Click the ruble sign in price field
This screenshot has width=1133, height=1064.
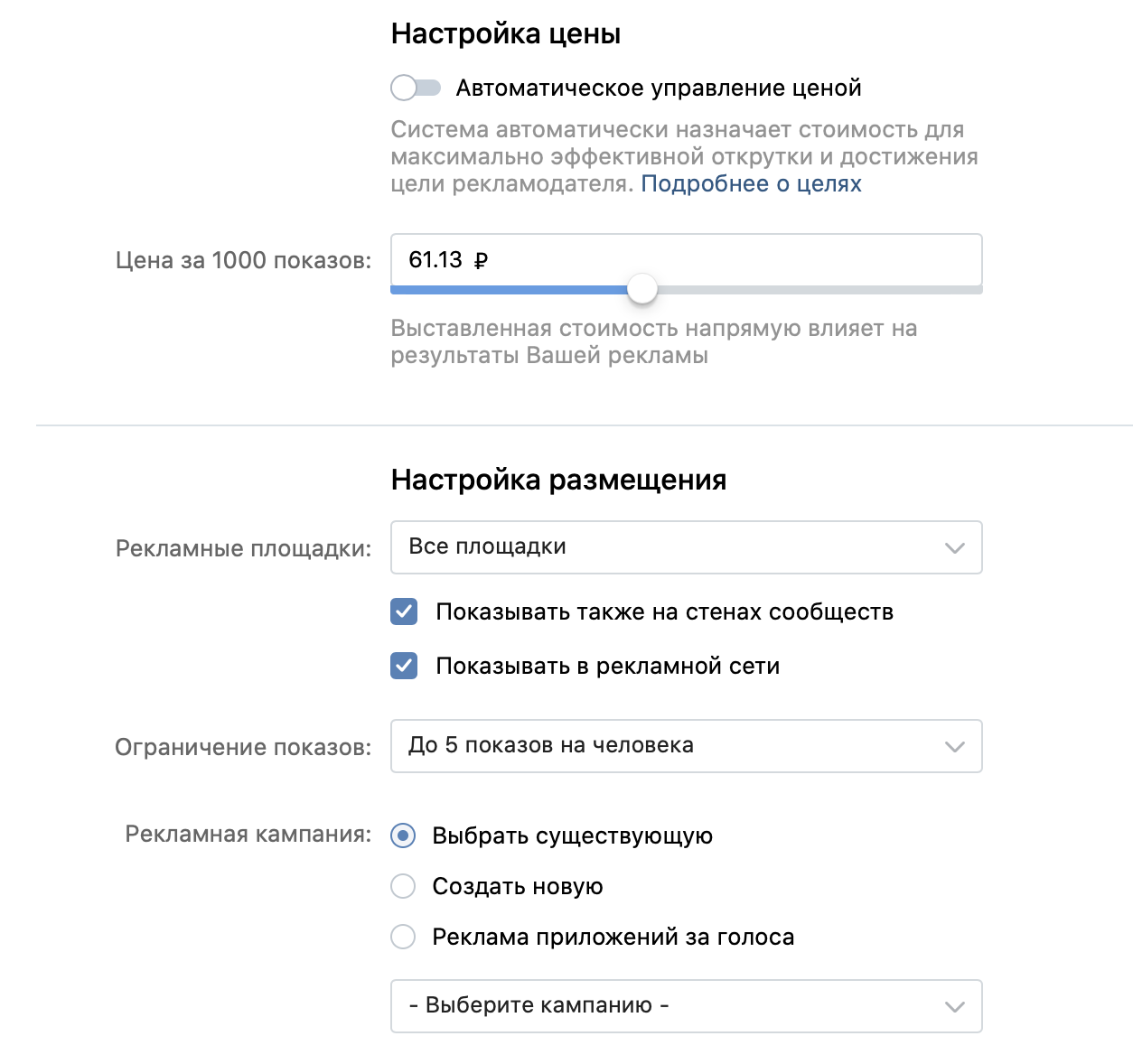coord(481,261)
